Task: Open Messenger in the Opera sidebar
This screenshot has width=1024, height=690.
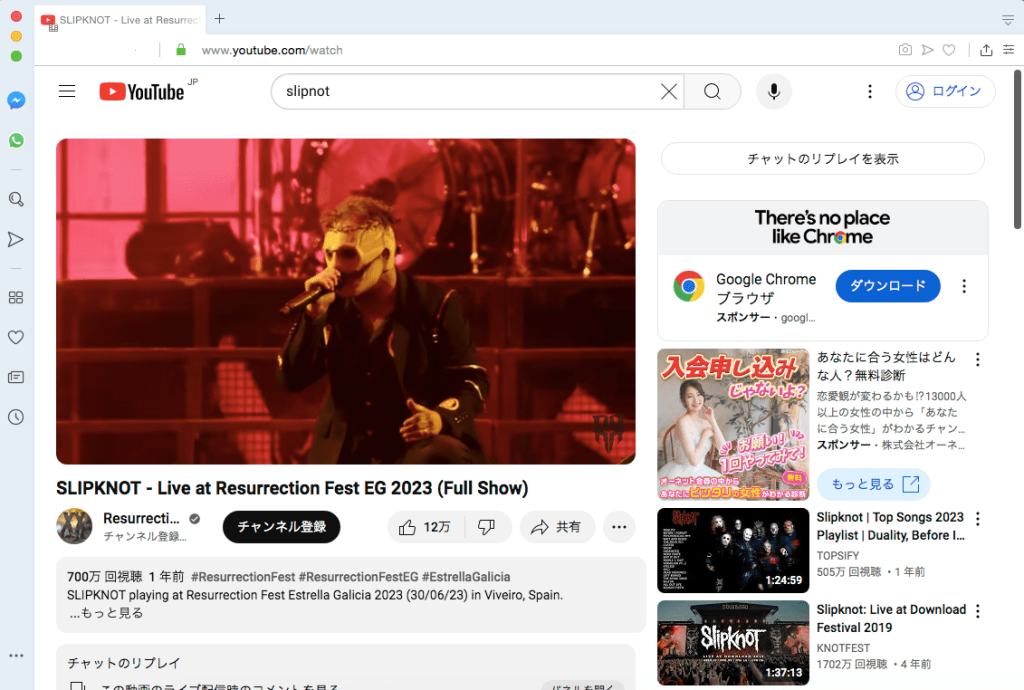Action: pyautogui.click(x=16, y=100)
